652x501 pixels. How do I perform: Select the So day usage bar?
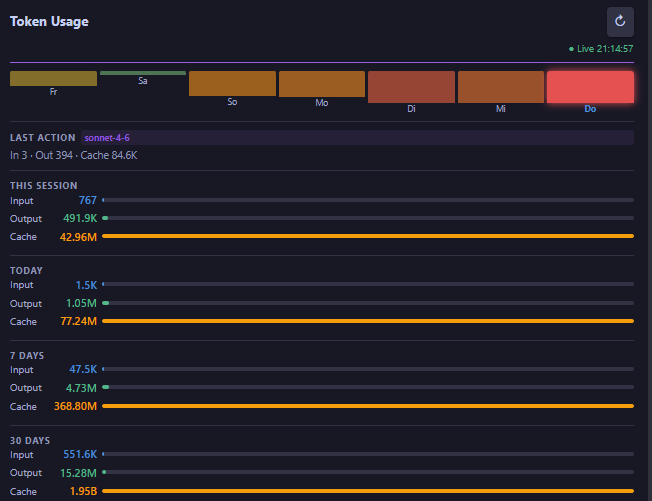(x=232, y=83)
